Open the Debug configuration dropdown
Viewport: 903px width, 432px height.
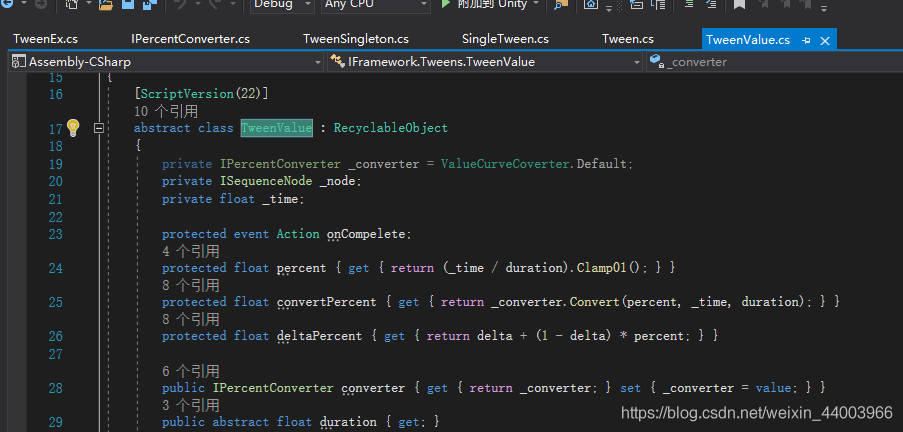click(x=282, y=5)
